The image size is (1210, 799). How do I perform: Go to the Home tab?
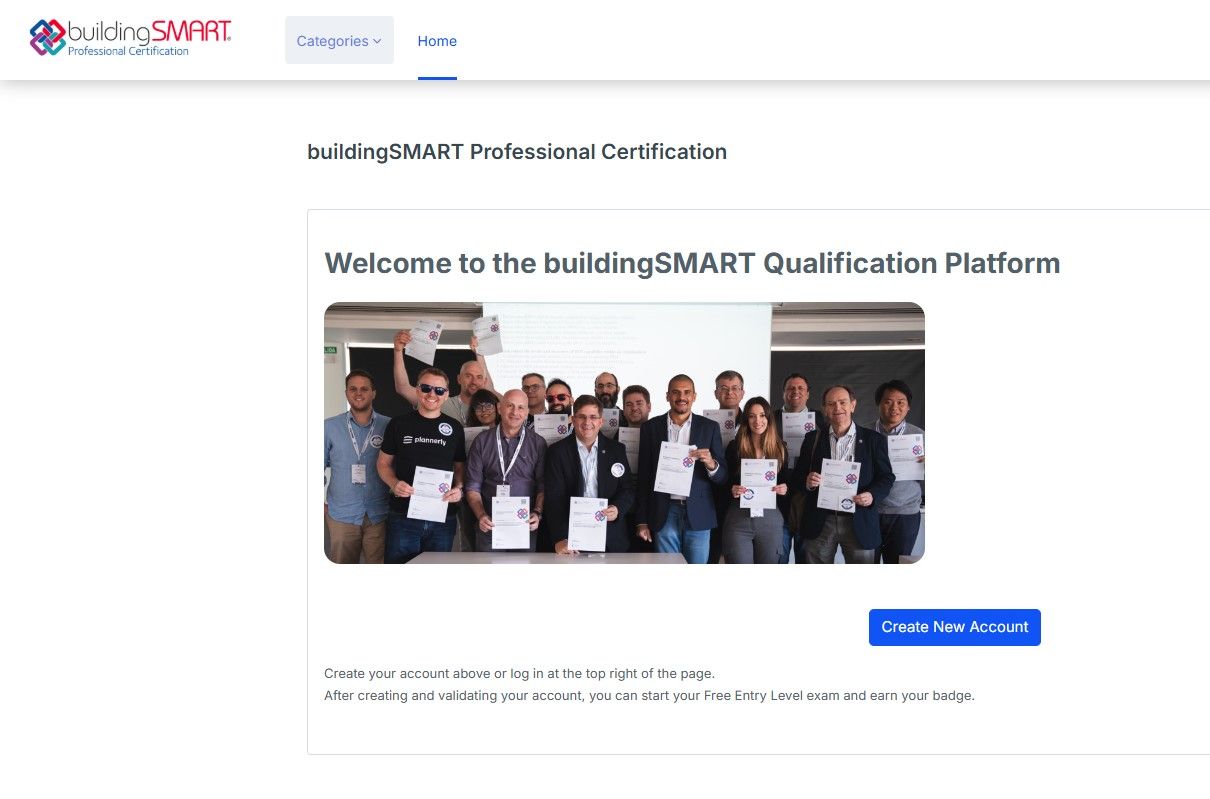pos(437,41)
